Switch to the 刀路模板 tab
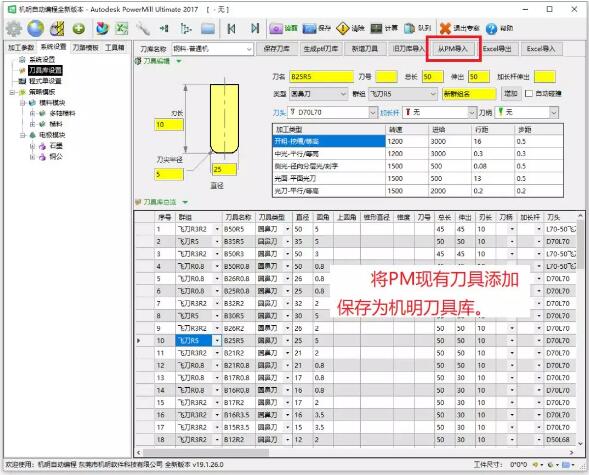This screenshot has width=589, height=475. coord(85,48)
